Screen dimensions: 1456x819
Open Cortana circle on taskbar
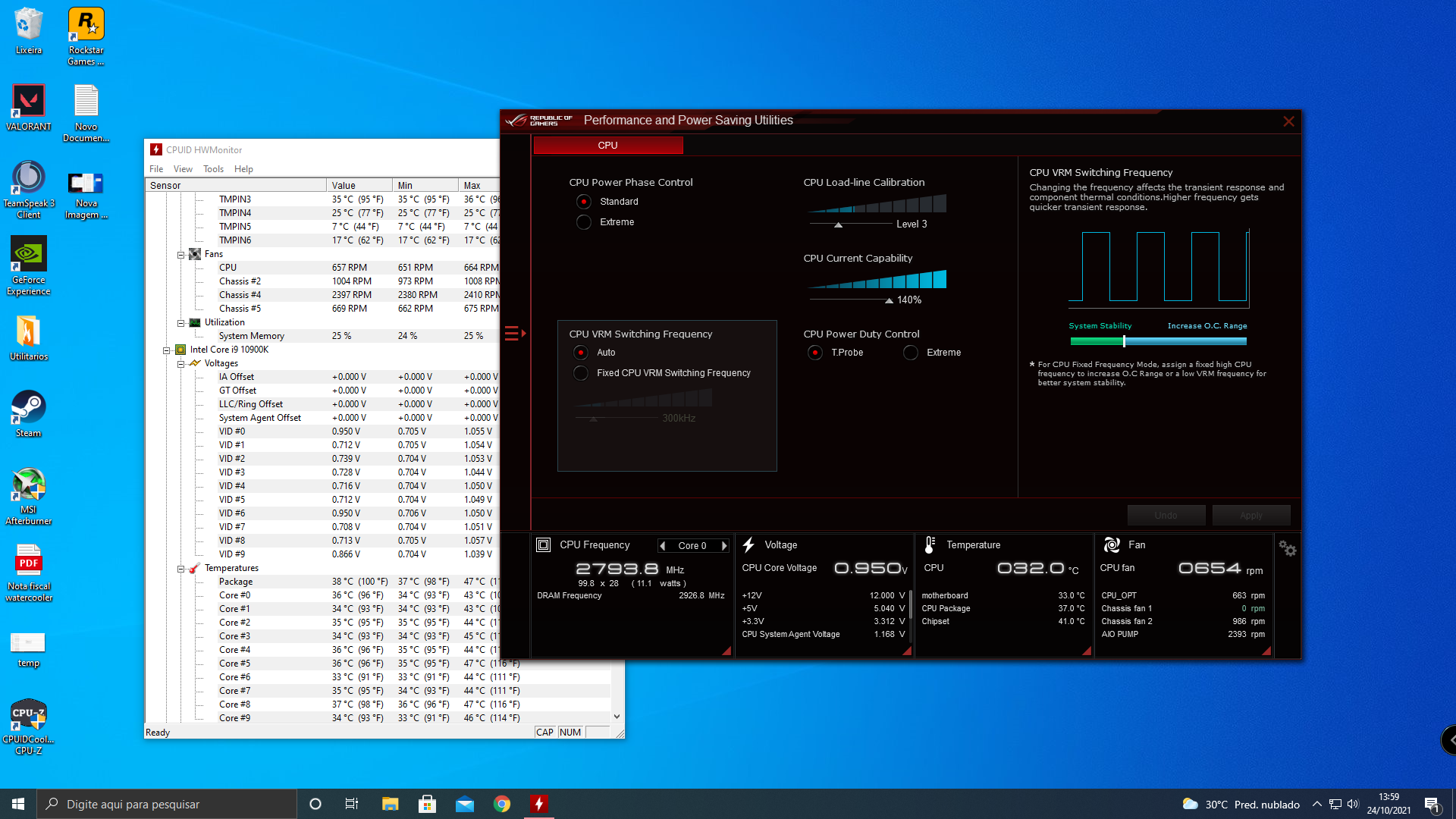click(315, 804)
